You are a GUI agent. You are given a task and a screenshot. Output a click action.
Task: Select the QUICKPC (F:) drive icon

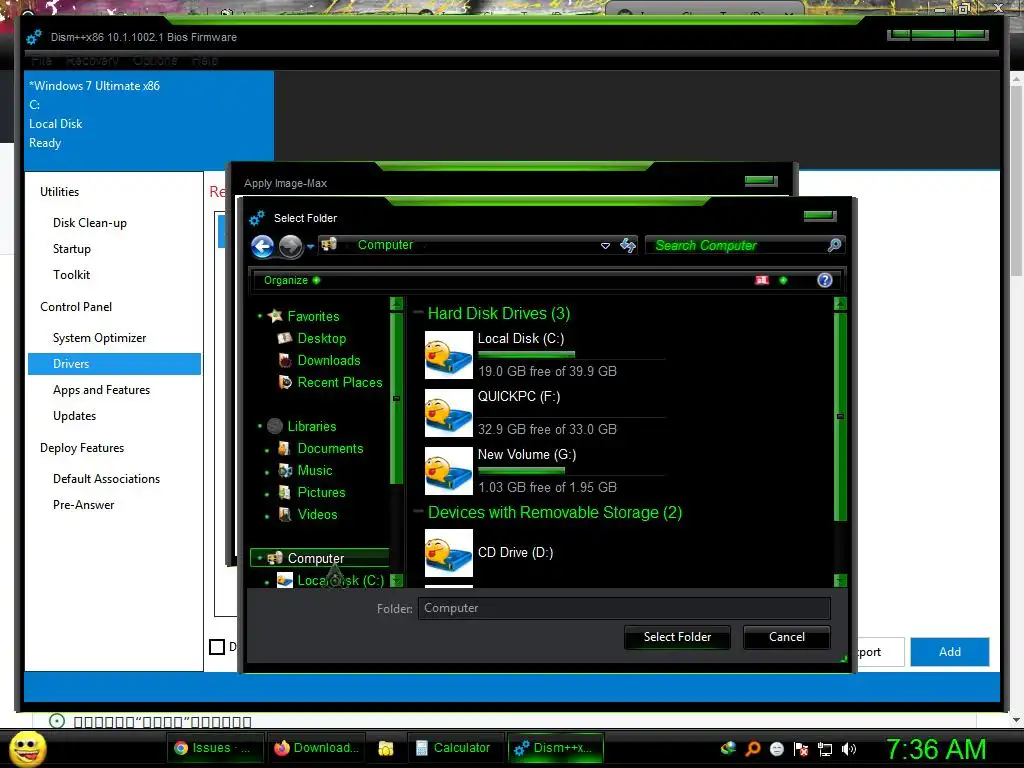tap(448, 413)
